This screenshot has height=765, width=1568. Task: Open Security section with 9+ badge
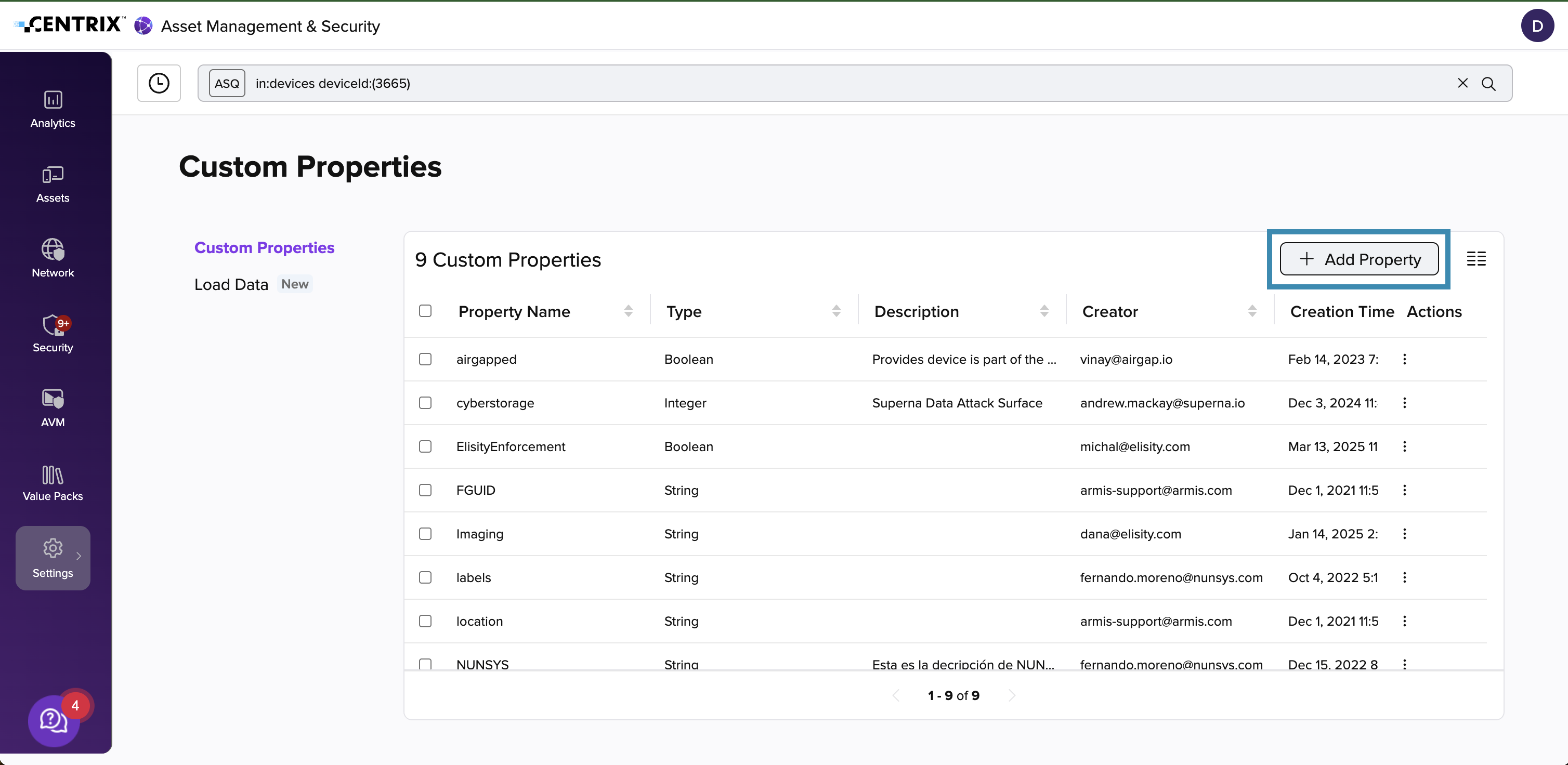coord(53,333)
